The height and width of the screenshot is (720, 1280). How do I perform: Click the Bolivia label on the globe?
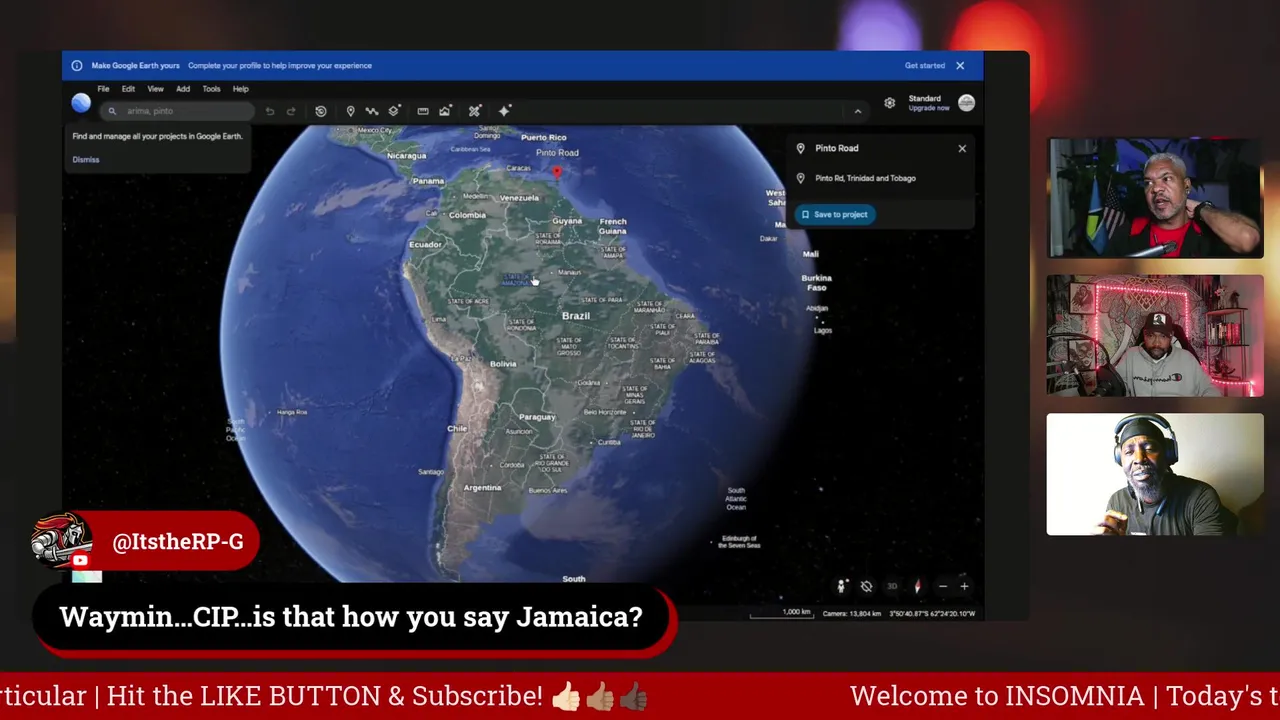(503, 364)
